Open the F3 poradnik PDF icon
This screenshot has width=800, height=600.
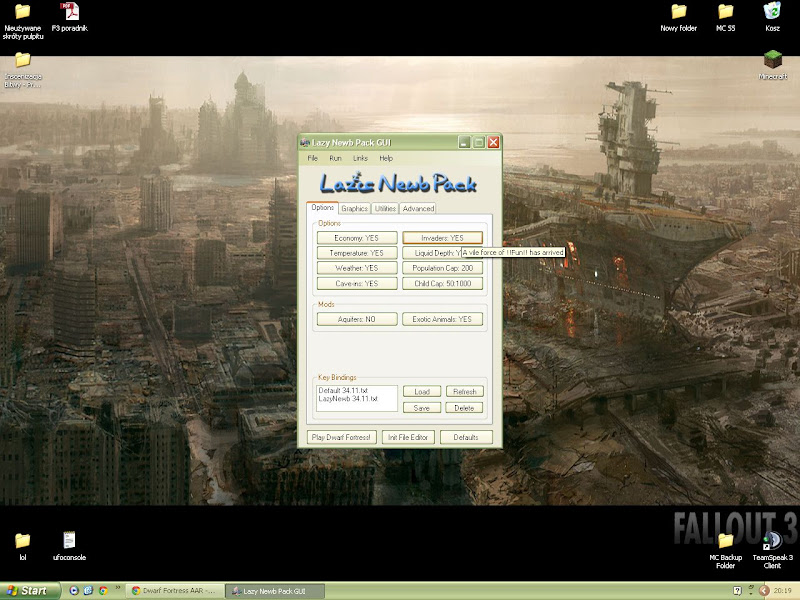pyautogui.click(x=69, y=13)
